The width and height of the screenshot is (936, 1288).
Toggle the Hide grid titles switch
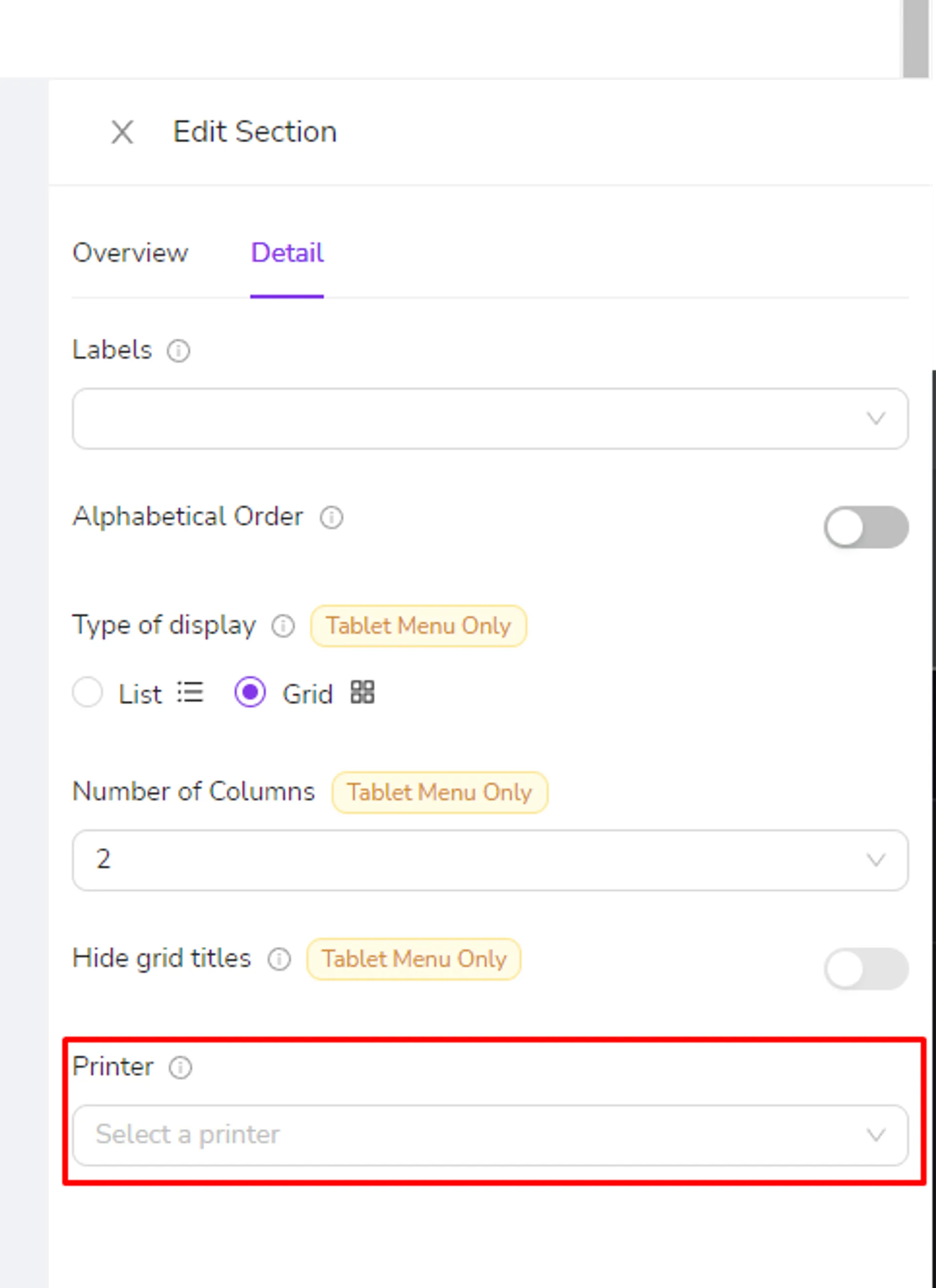click(866, 969)
